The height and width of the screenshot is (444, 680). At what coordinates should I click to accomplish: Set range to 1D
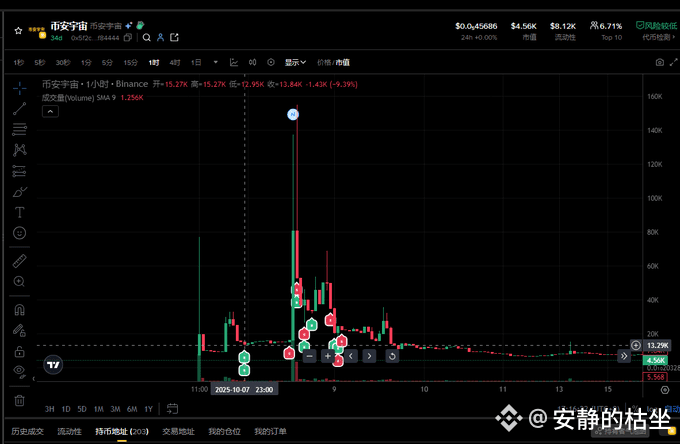66,409
